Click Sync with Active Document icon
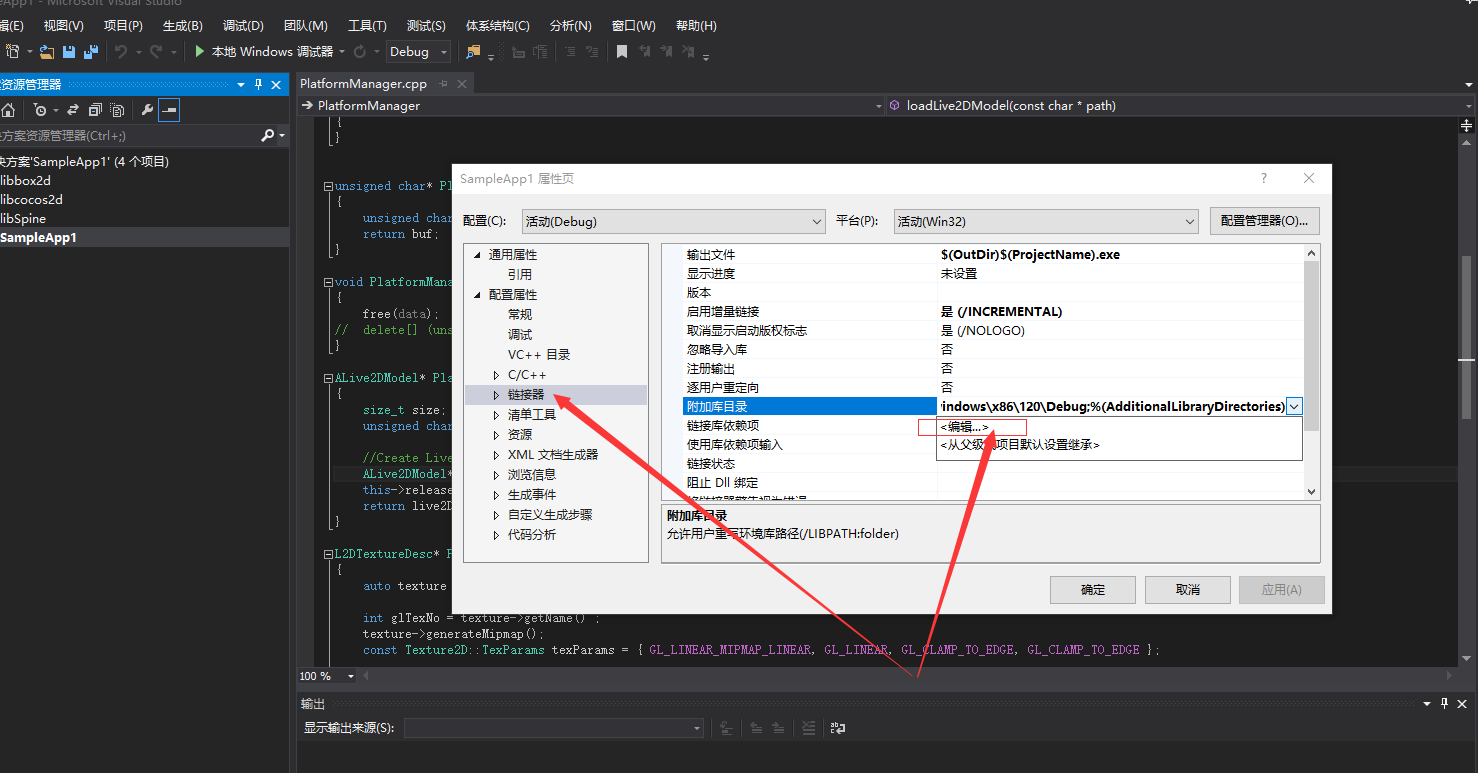The image size is (1478, 773). [73, 110]
